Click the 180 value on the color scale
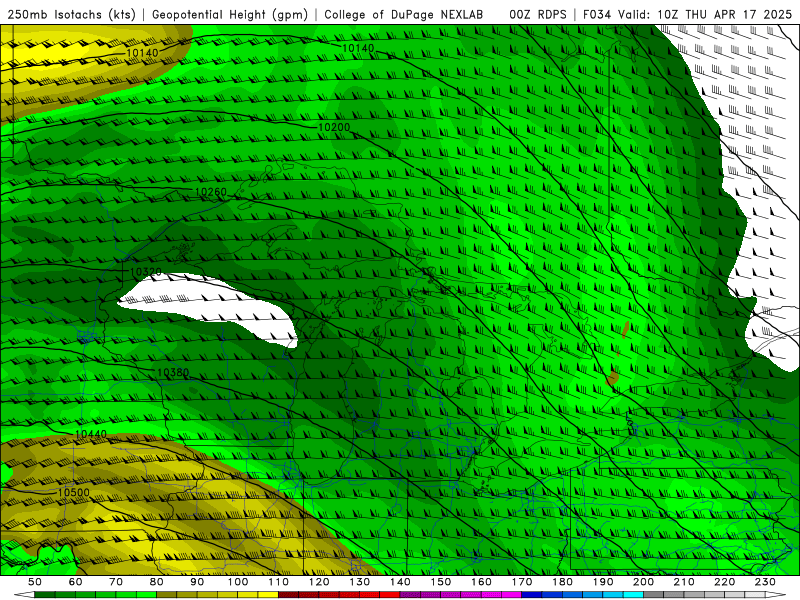Viewport: 800px width, 600px height. point(562,582)
